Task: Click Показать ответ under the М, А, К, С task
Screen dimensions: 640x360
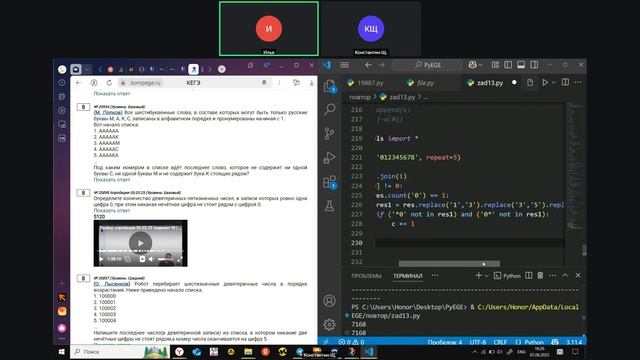Action: pos(112,180)
